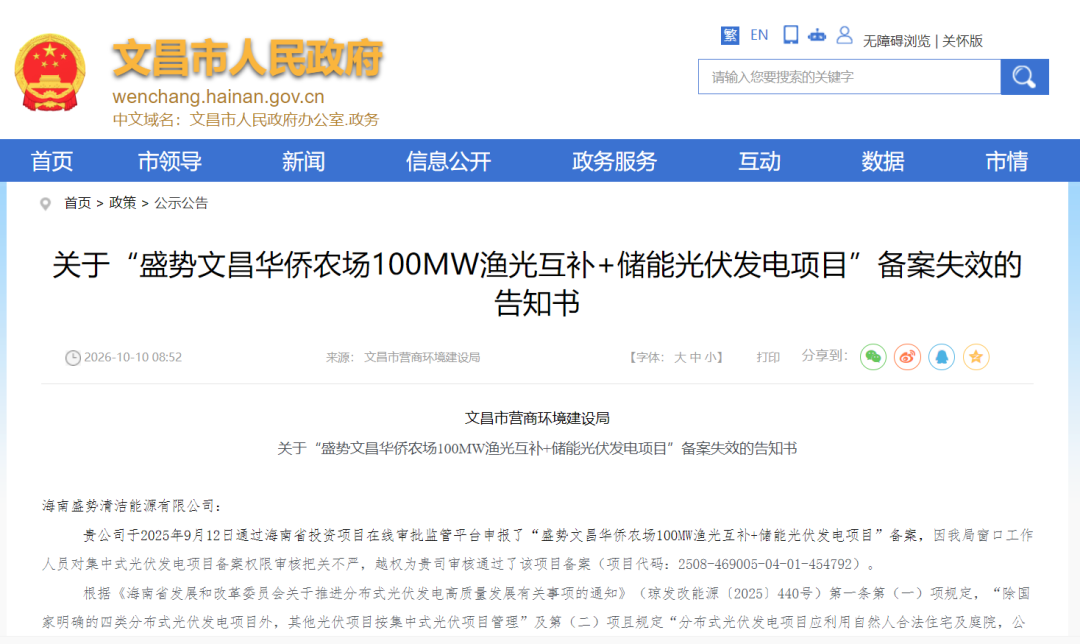Open 市情 navigation menu
This screenshot has width=1080, height=644.
click(1006, 161)
